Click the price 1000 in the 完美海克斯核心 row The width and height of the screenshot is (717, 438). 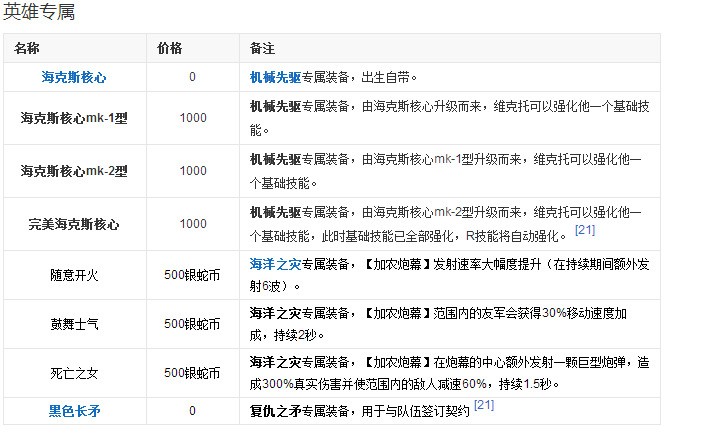click(x=193, y=224)
